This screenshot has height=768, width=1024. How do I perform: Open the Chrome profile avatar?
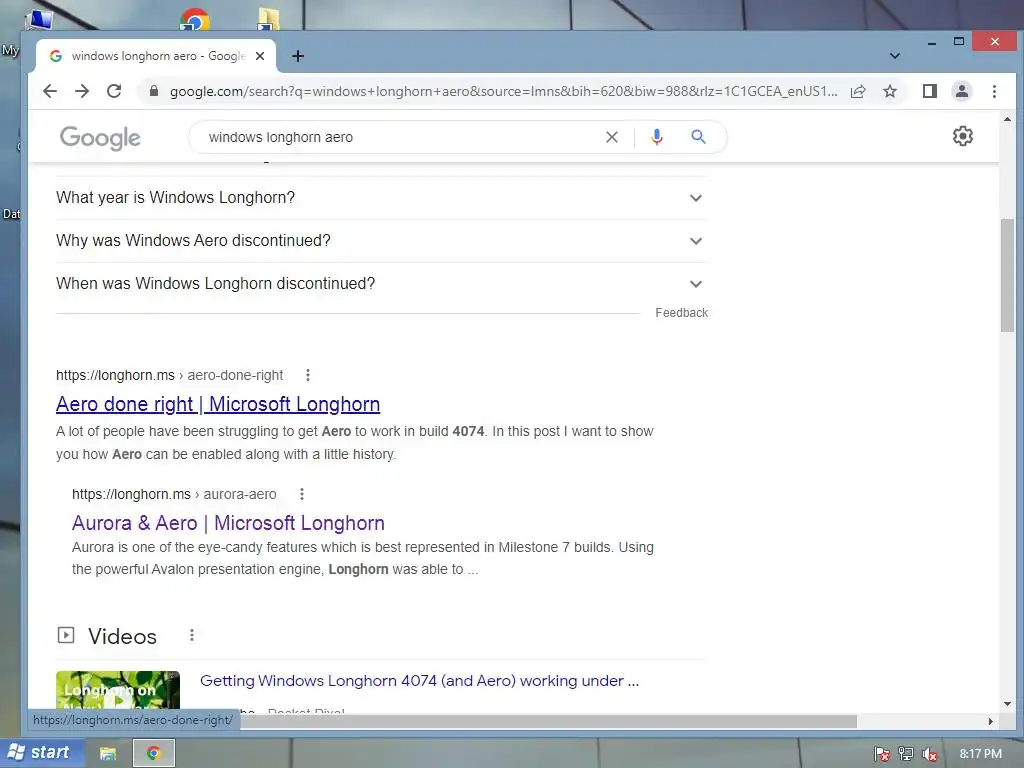962,91
